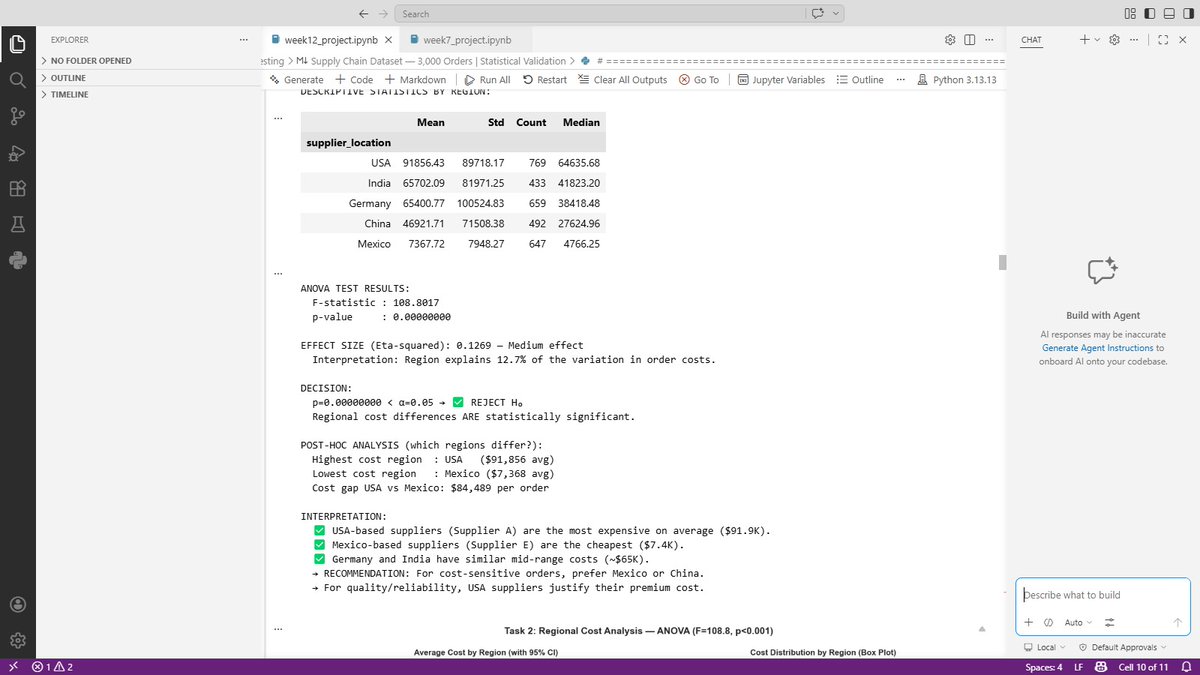Open the Source Control view
This screenshot has width=1200, height=675.
[17, 116]
